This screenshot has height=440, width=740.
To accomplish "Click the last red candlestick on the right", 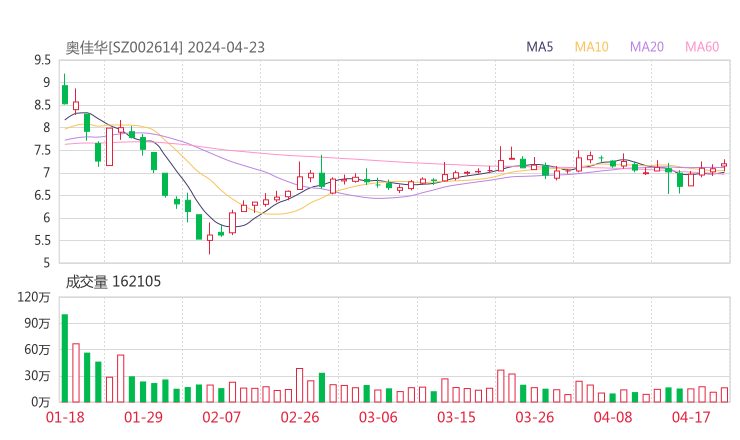I will (724, 165).
